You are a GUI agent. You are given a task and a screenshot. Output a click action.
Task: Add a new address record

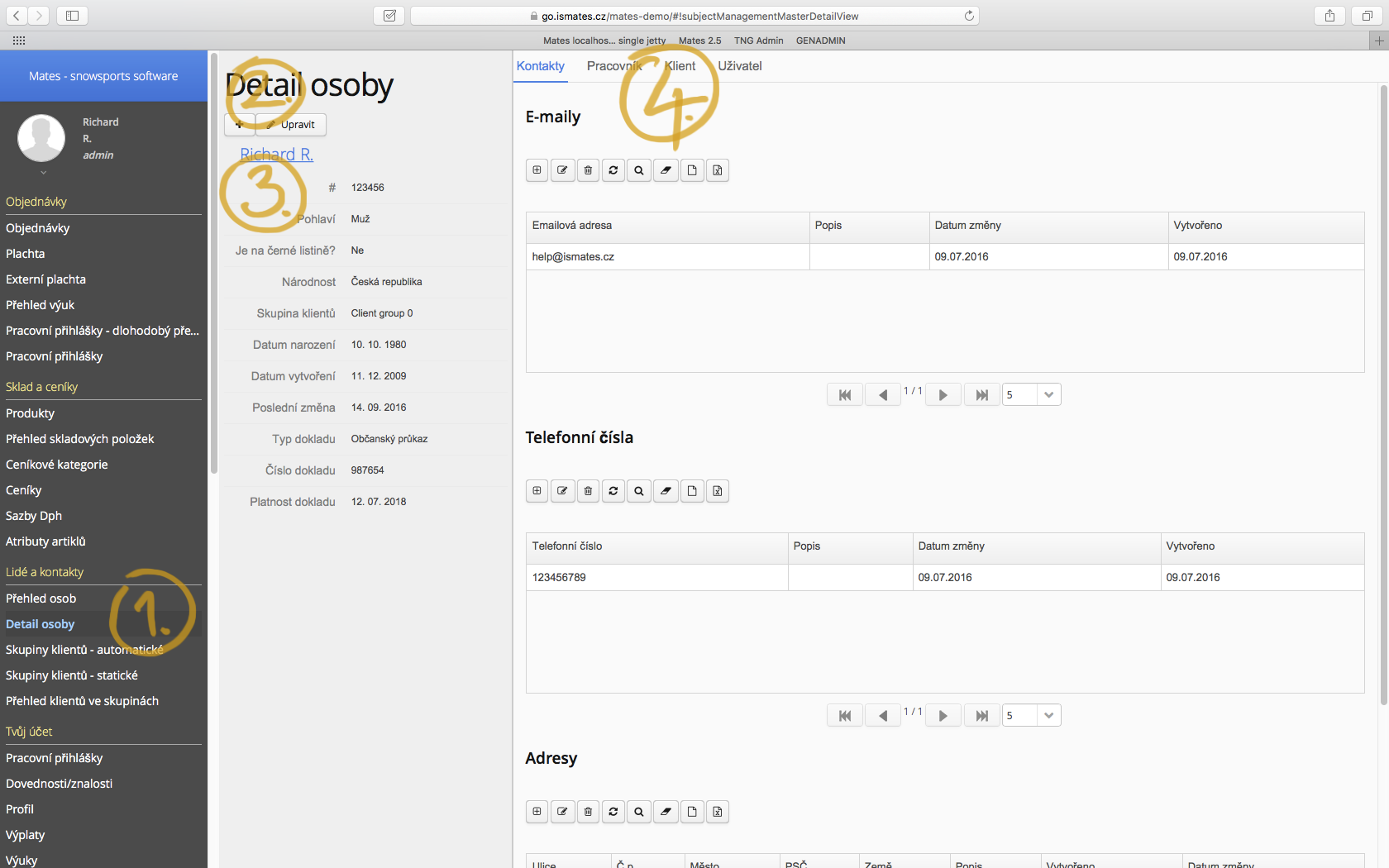coord(537,812)
